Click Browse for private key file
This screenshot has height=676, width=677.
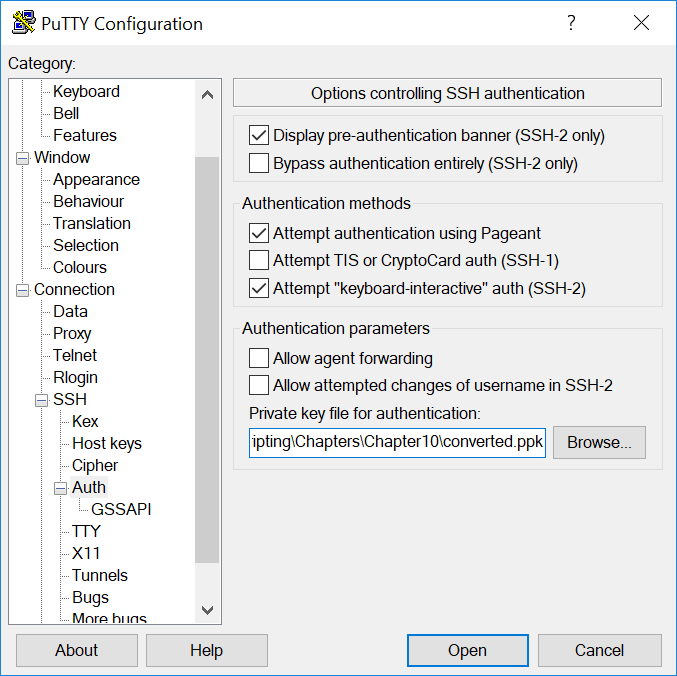tap(599, 442)
